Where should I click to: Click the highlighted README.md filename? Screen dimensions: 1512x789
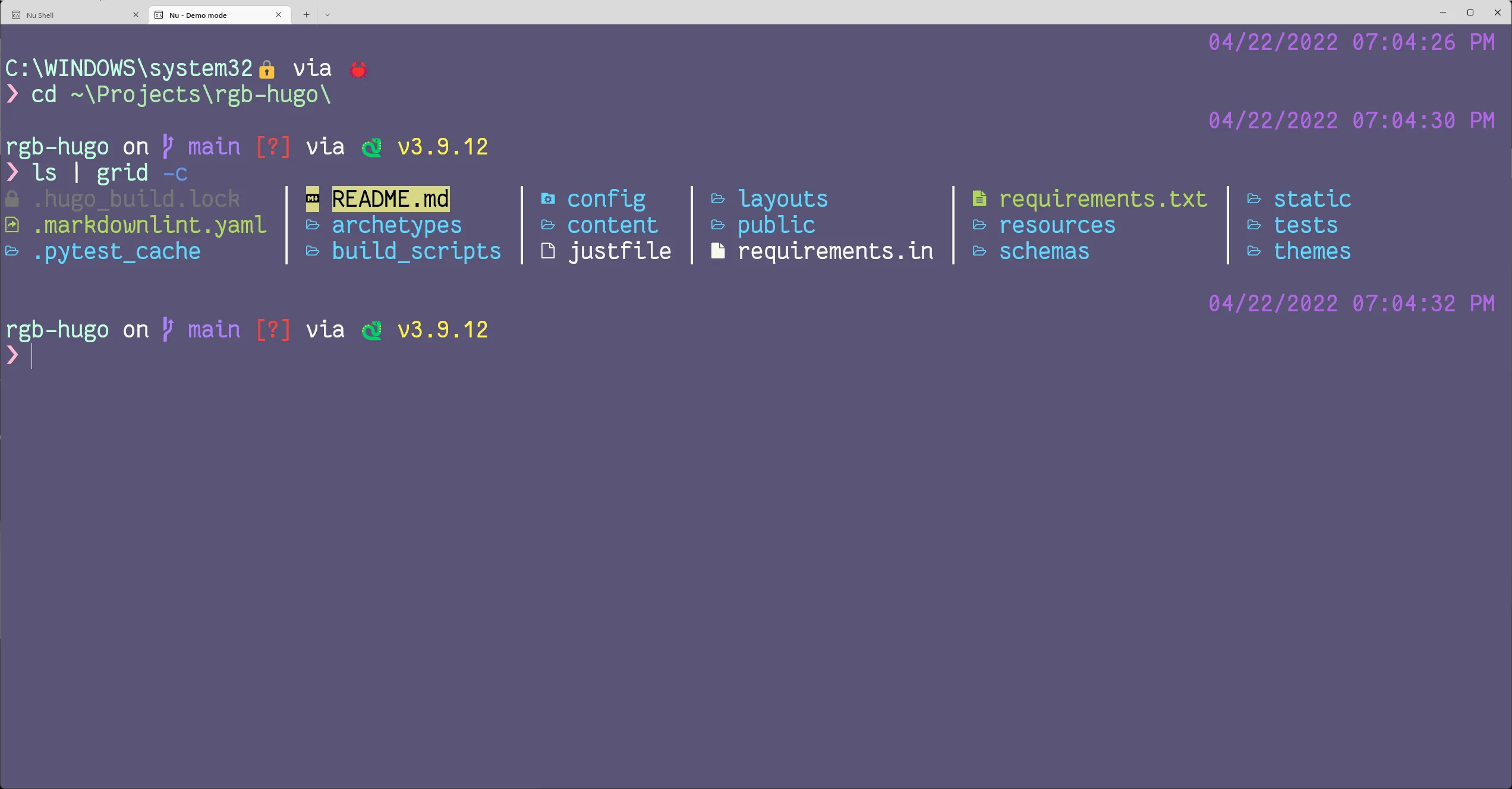(390, 199)
